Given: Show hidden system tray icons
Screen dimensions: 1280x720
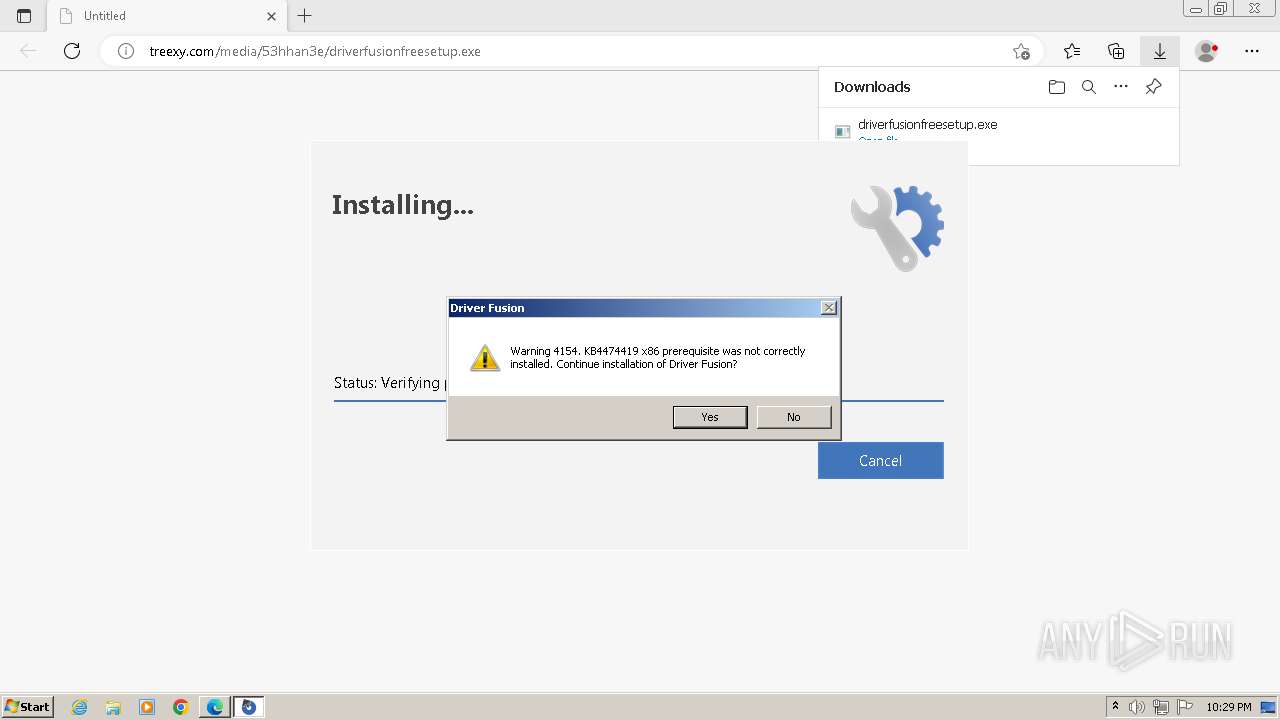Looking at the screenshot, I should pyautogui.click(x=1115, y=707).
